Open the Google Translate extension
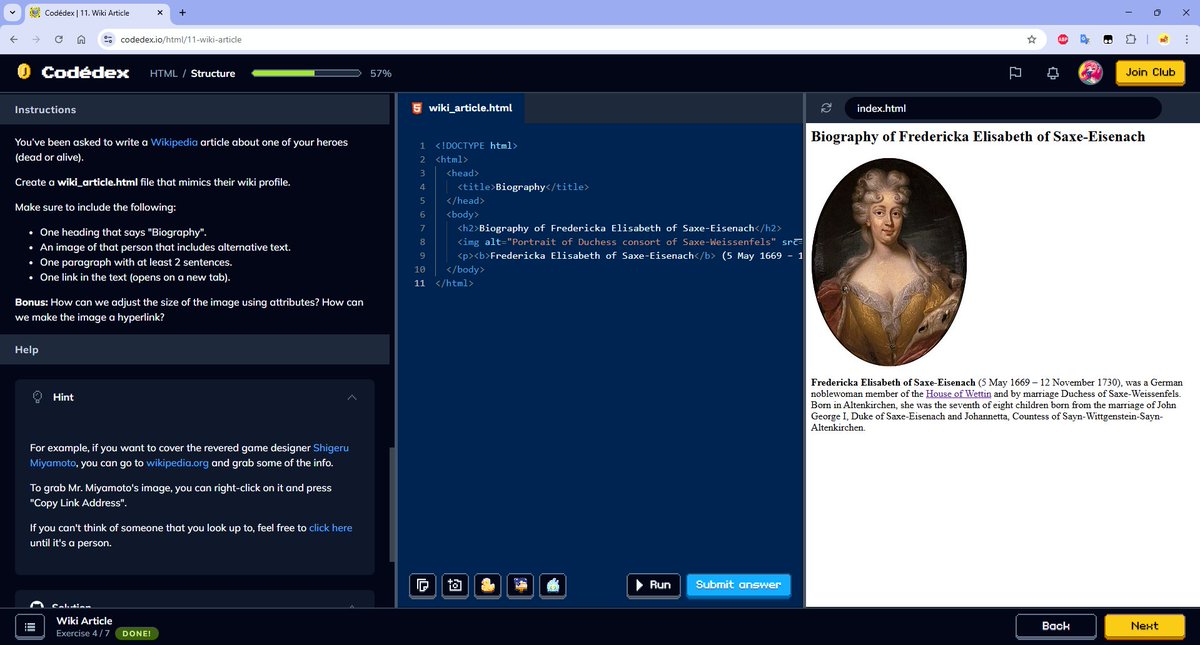 (x=1086, y=39)
